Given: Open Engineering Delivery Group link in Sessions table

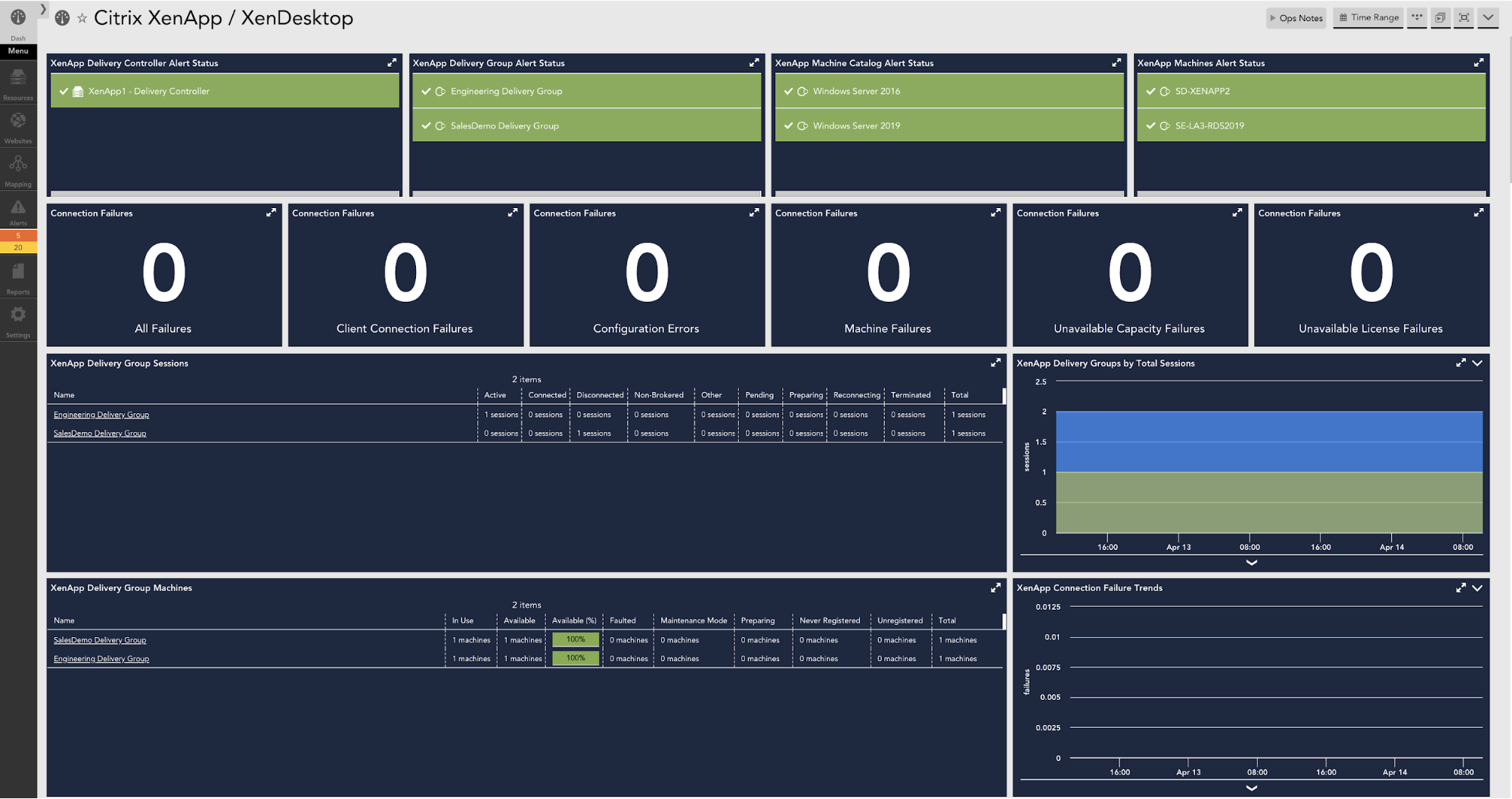Looking at the screenshot, I should (x=101, y=415).
